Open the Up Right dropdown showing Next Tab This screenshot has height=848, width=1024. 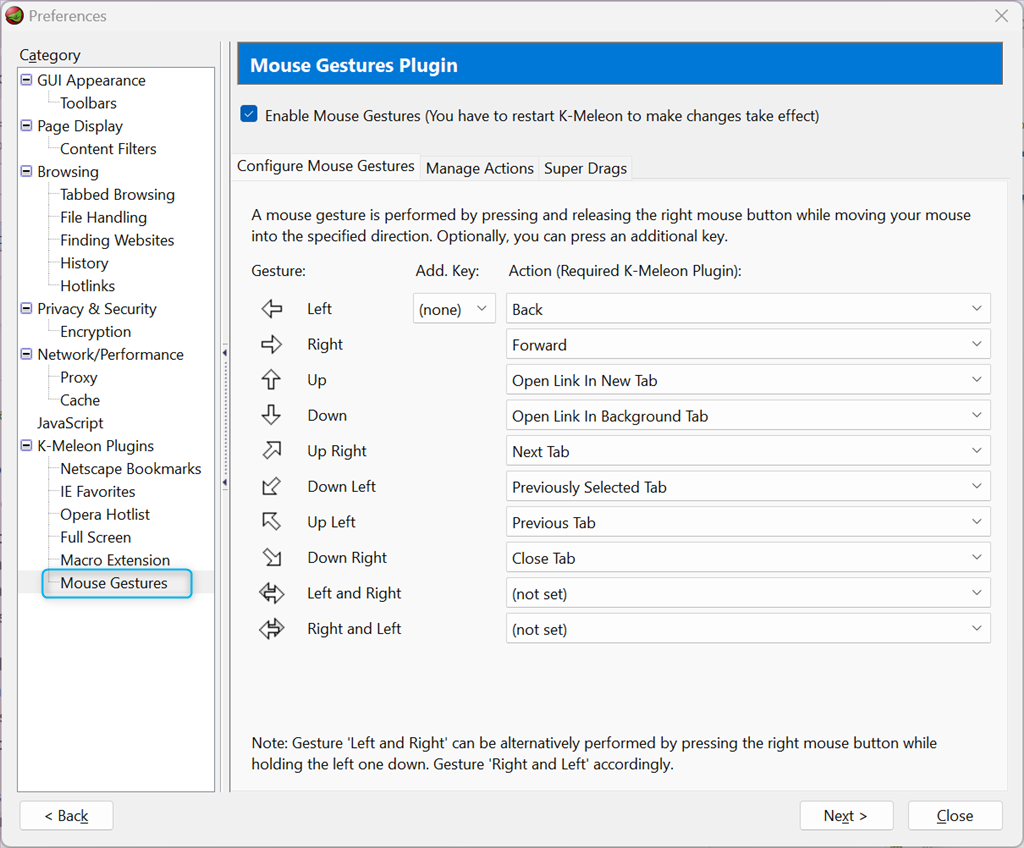click(748, 451)
